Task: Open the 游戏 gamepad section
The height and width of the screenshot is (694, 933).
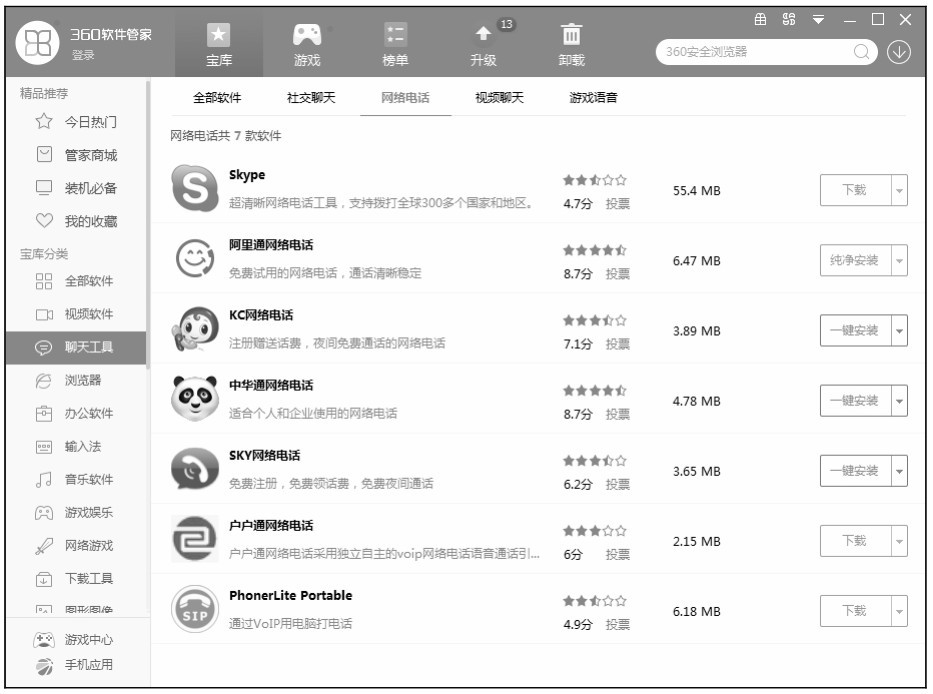Action: (307, 45)
